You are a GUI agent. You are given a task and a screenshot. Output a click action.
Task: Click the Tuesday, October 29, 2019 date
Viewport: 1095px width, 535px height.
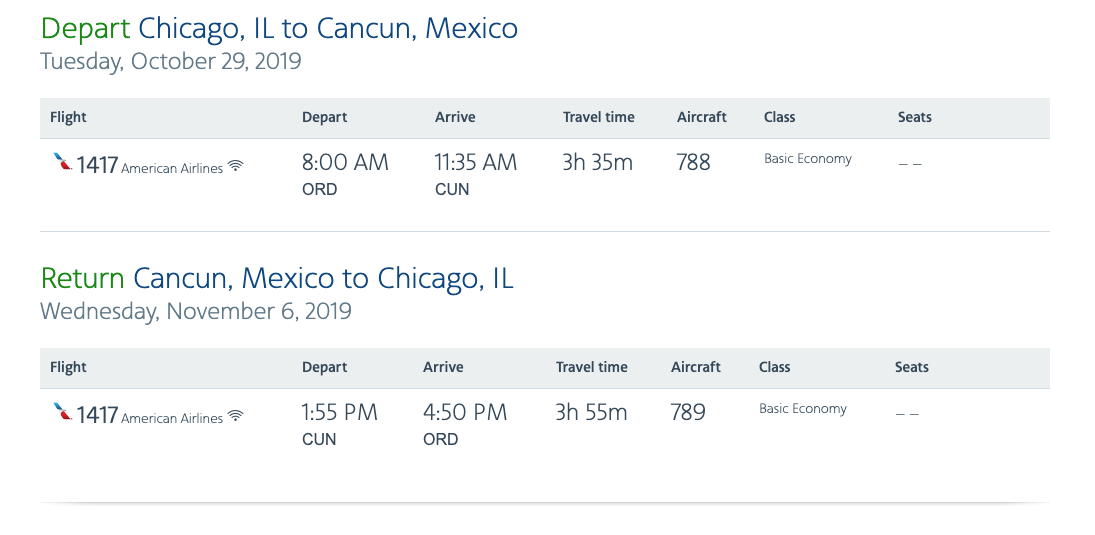171,61
